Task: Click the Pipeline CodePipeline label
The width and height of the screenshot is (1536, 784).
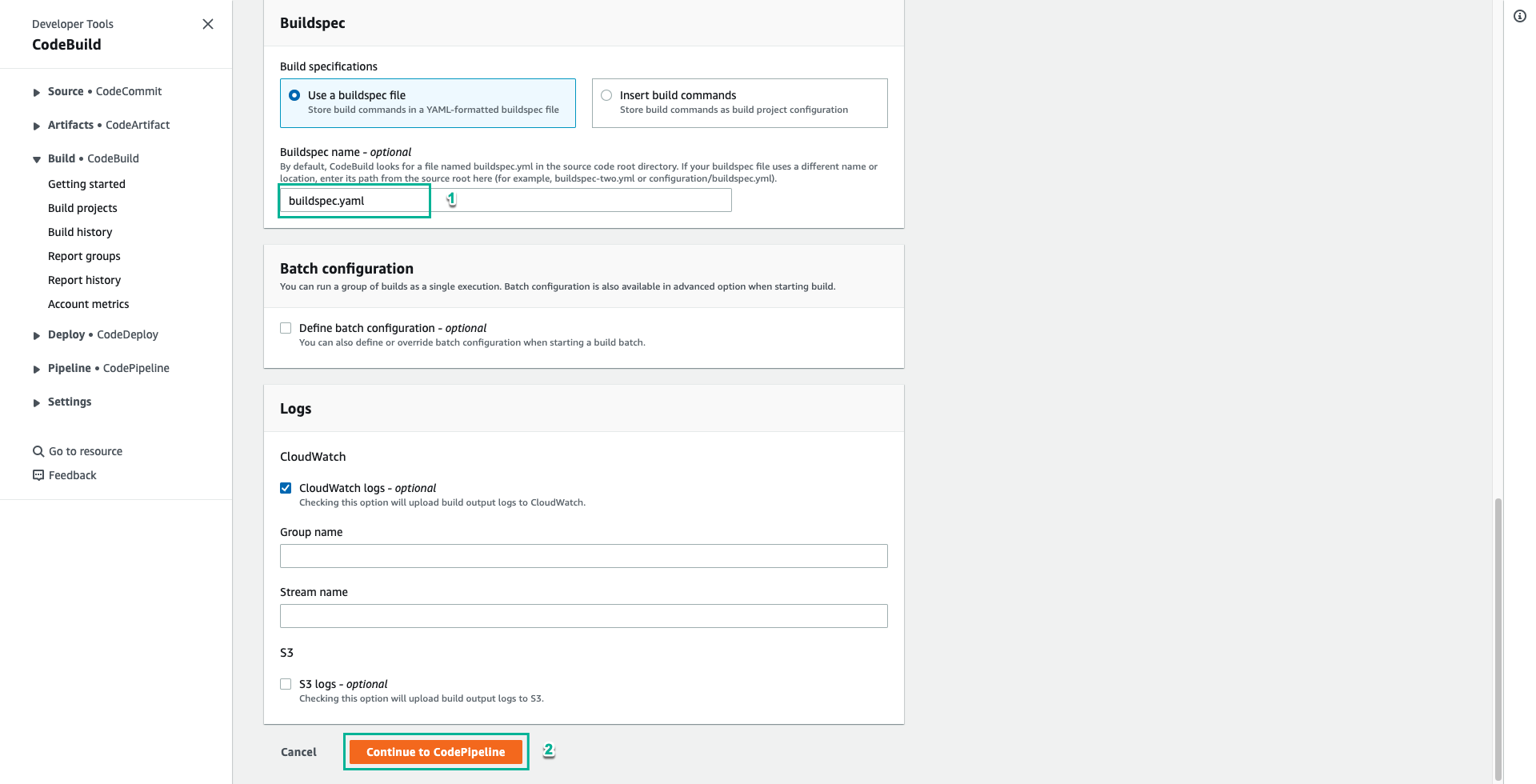Action: coord(109,368)
